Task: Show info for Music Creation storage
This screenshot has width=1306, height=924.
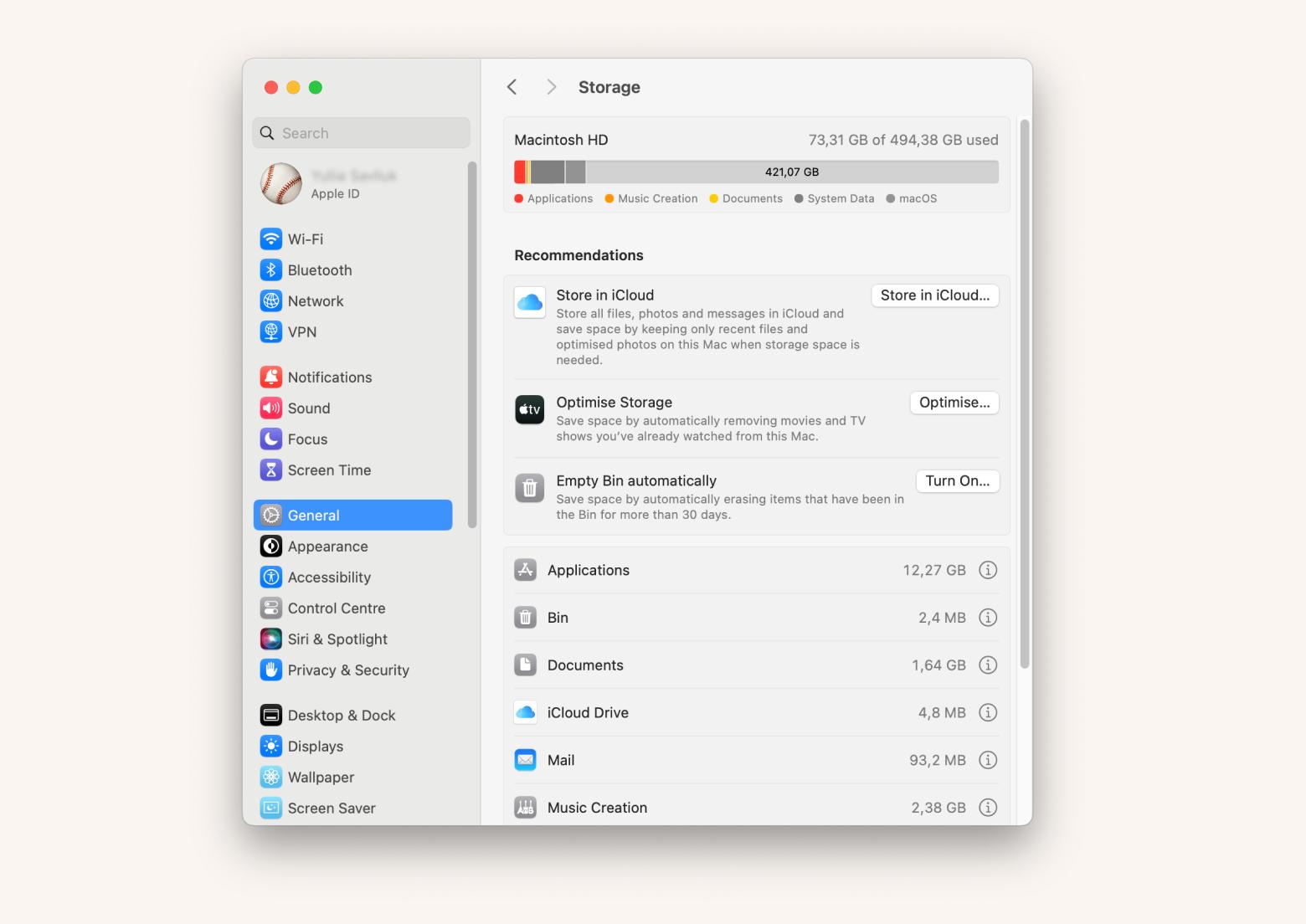Action: pos(988,807)
